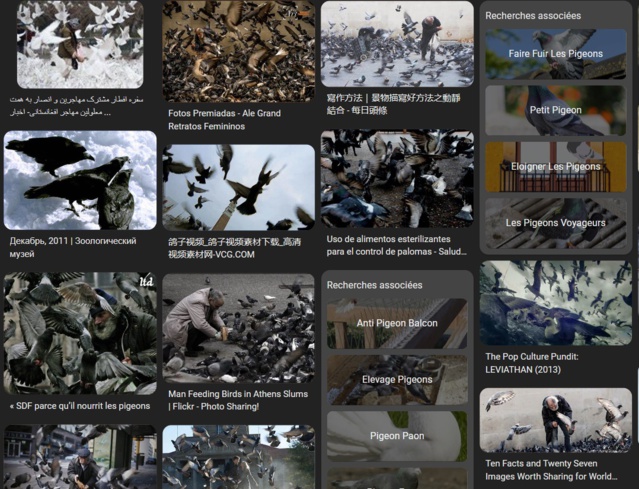Click 'Les Pigeons Voyageurs' suggestion

point(556,223)
